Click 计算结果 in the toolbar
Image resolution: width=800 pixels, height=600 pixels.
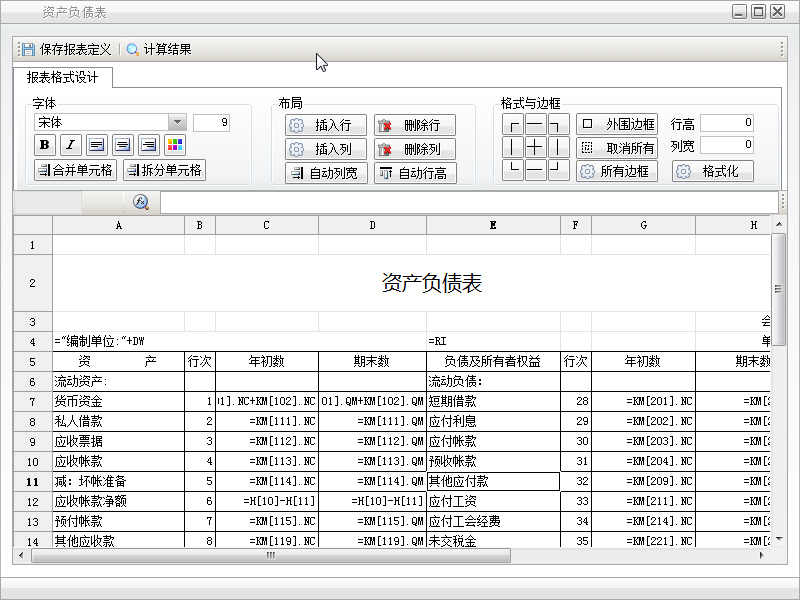(159, 49)
